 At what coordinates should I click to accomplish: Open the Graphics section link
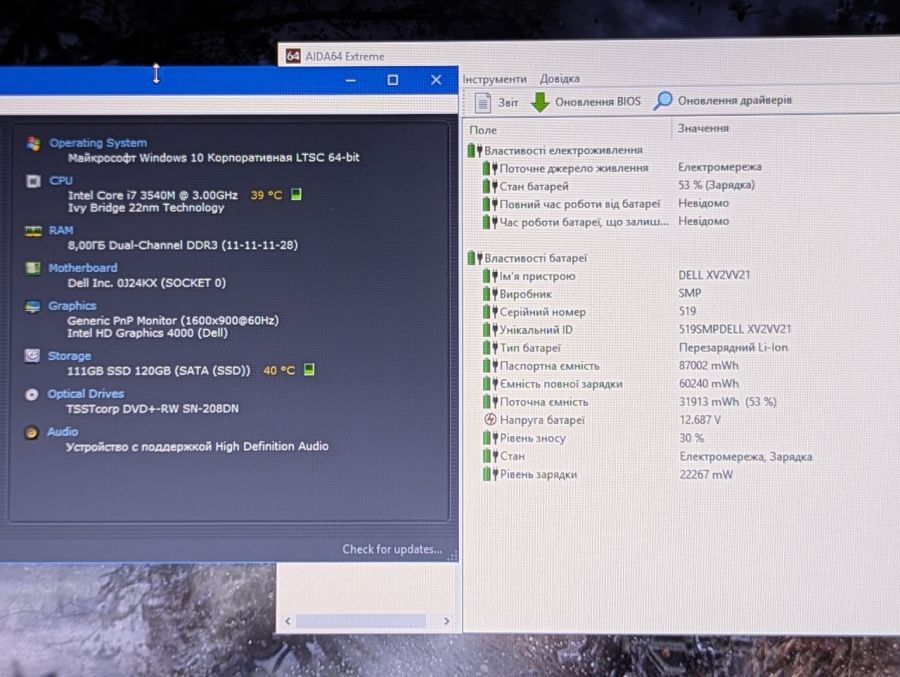tap(72, 305)
